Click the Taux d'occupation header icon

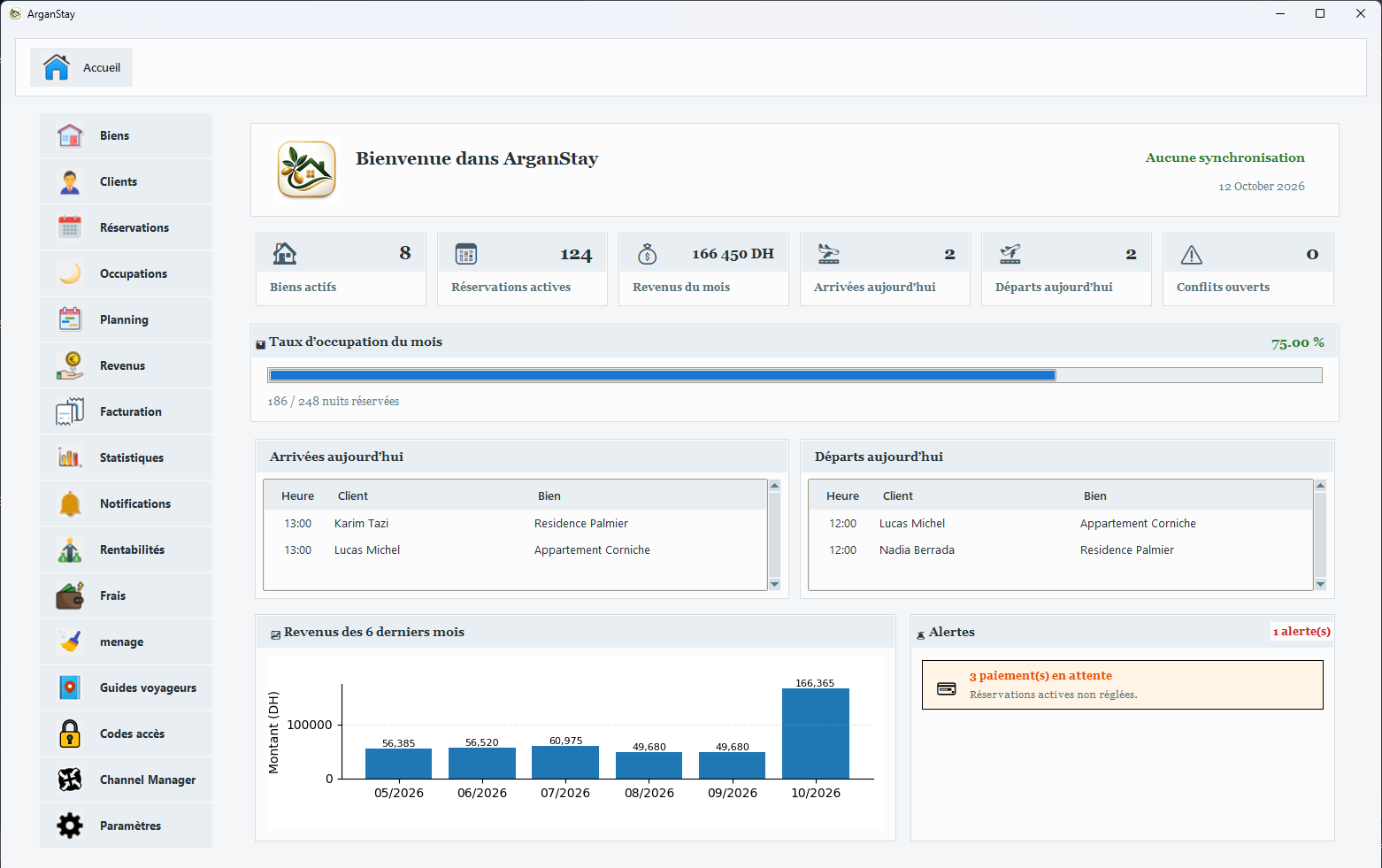point(261,344)
